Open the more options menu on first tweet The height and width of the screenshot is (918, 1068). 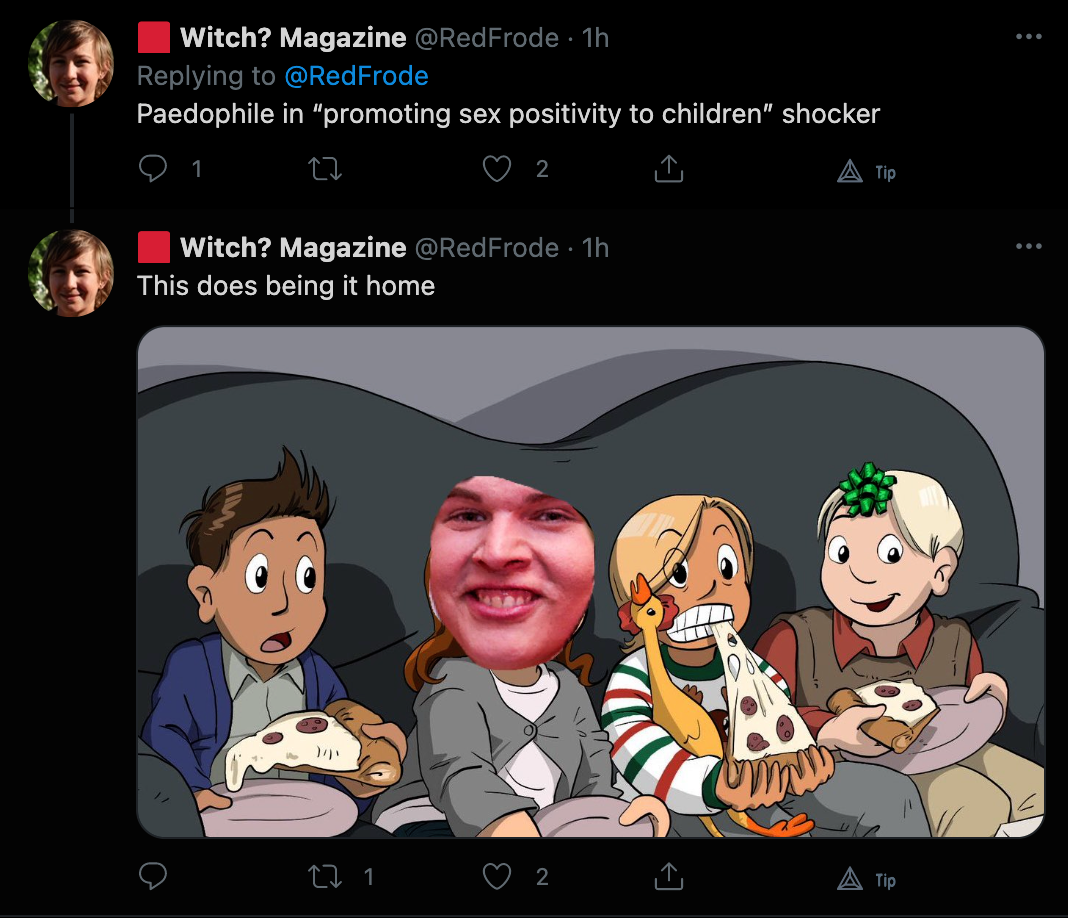click(1028, 37)
